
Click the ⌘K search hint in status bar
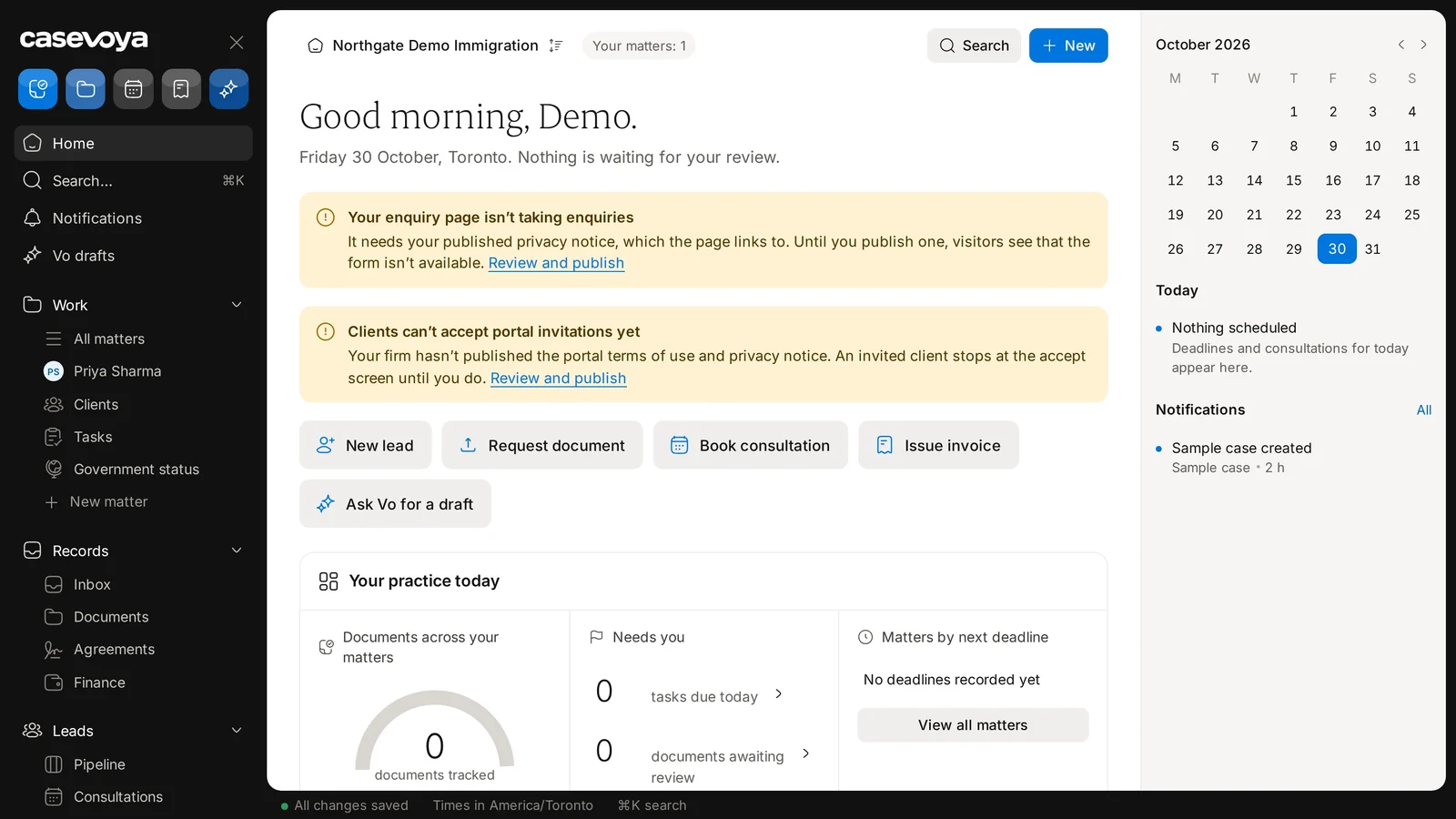[652, 805]
